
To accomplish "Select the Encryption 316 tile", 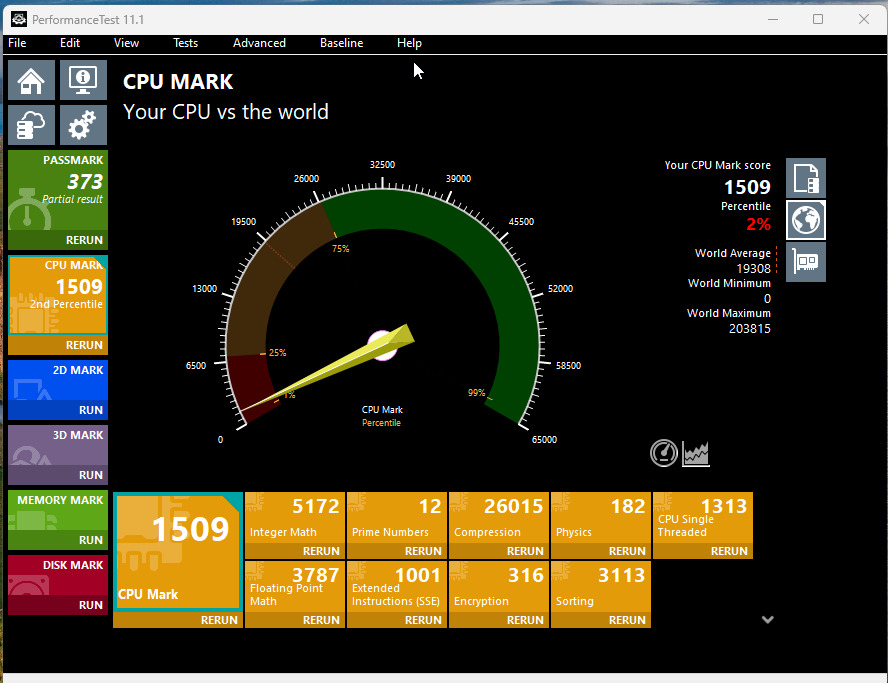I will point(498,587).
